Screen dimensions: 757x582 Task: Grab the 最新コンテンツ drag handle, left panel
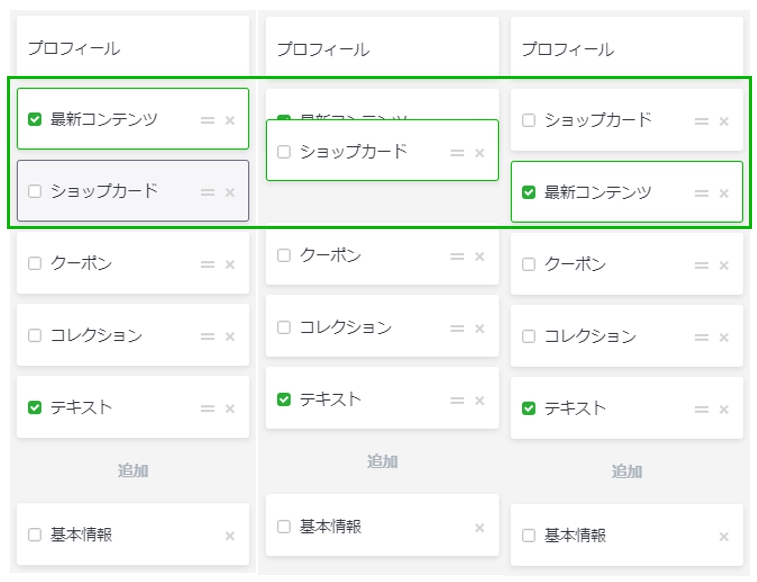[x=208, y=120]
